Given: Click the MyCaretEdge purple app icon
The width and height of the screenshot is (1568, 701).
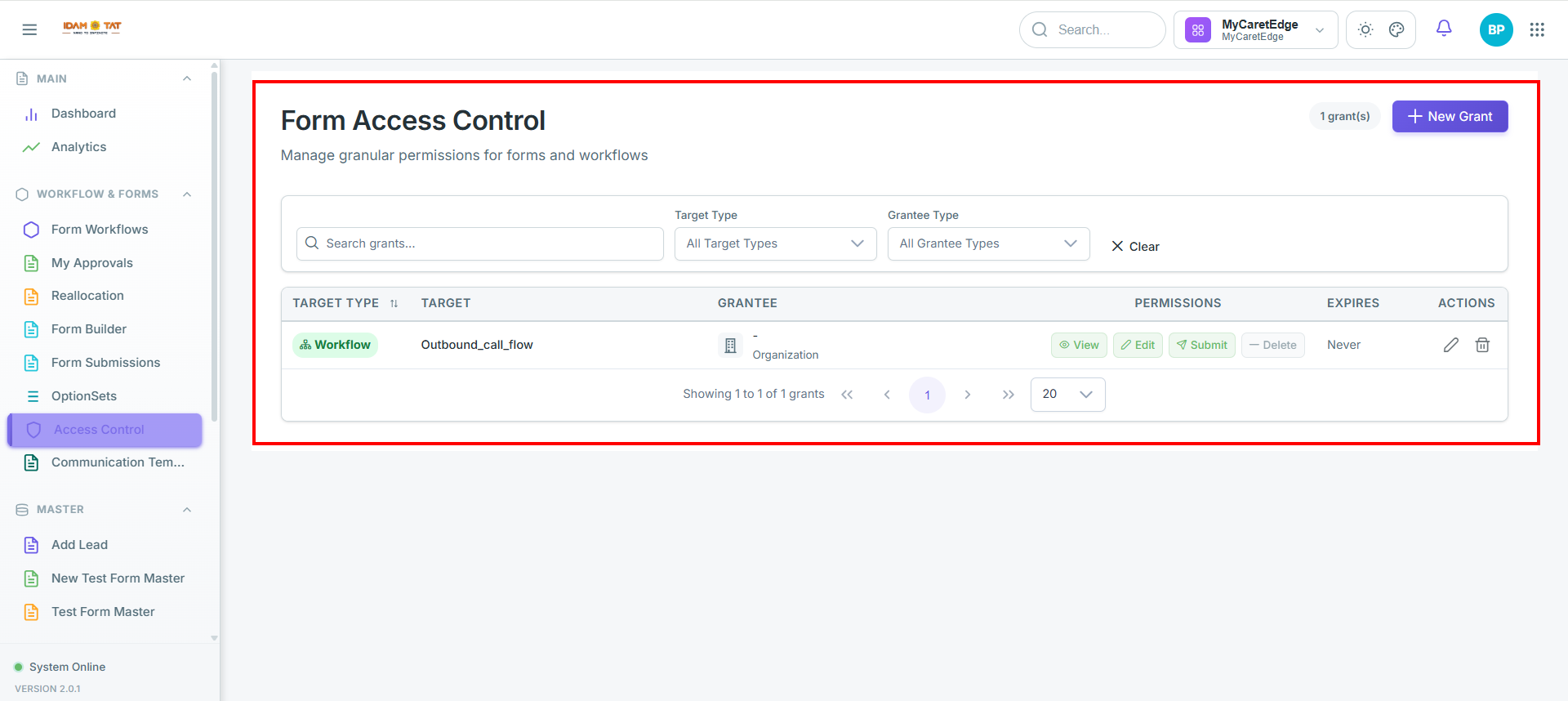Looking at the screenshot, I should pyautogui.click(x=1198, y=30).
